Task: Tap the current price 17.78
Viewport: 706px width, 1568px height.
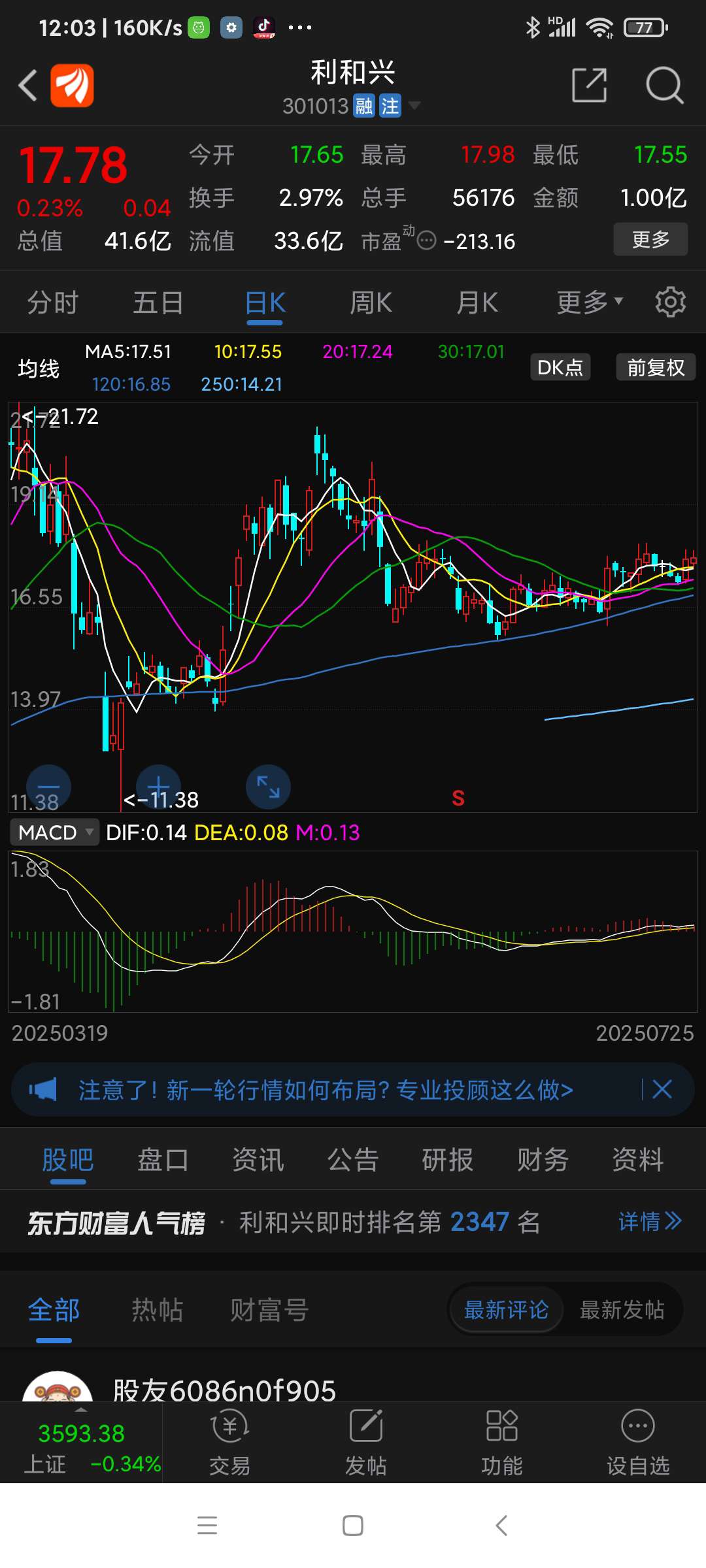Action: coord(73,165)
